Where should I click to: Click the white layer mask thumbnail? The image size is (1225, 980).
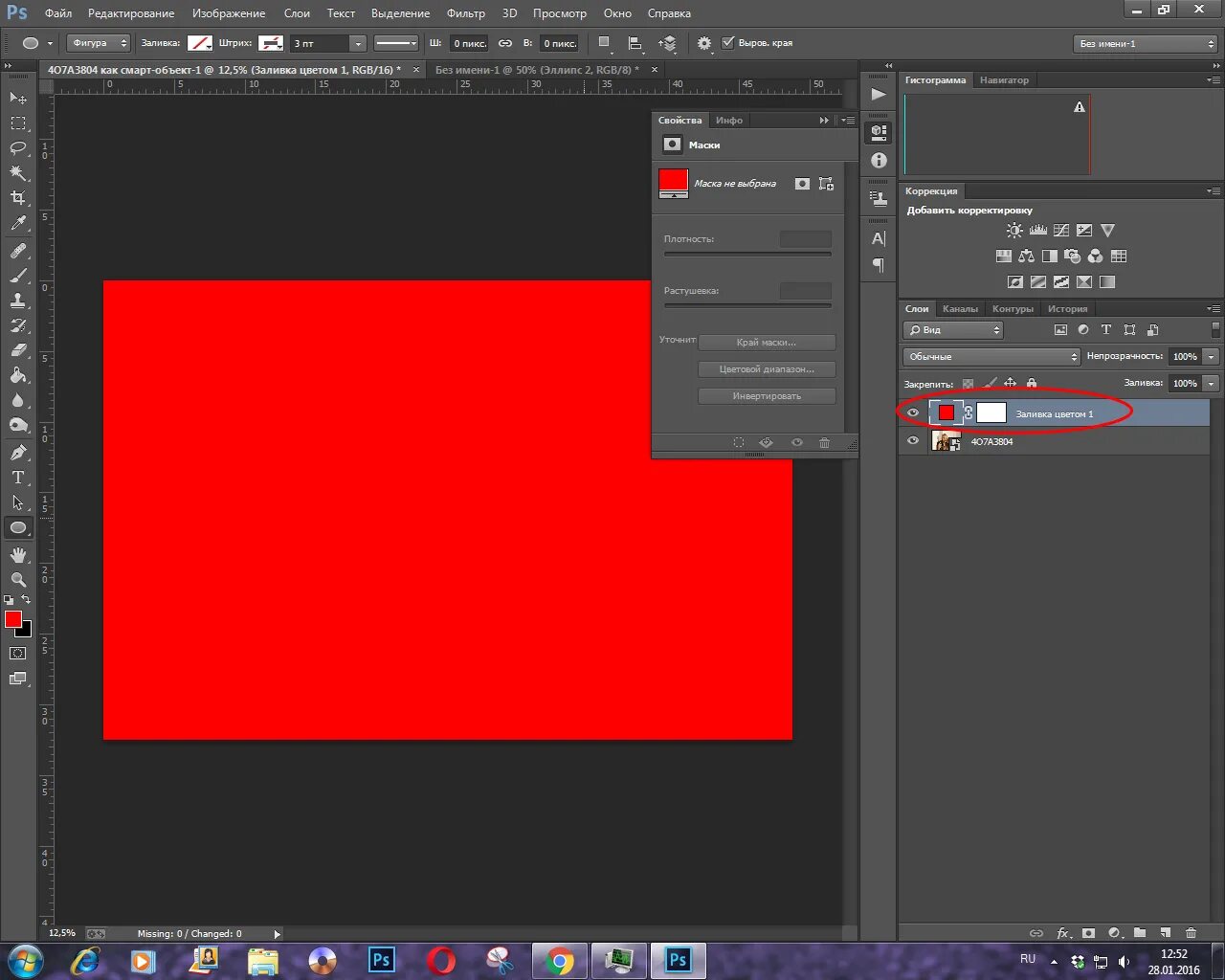(x=991, y=412)
